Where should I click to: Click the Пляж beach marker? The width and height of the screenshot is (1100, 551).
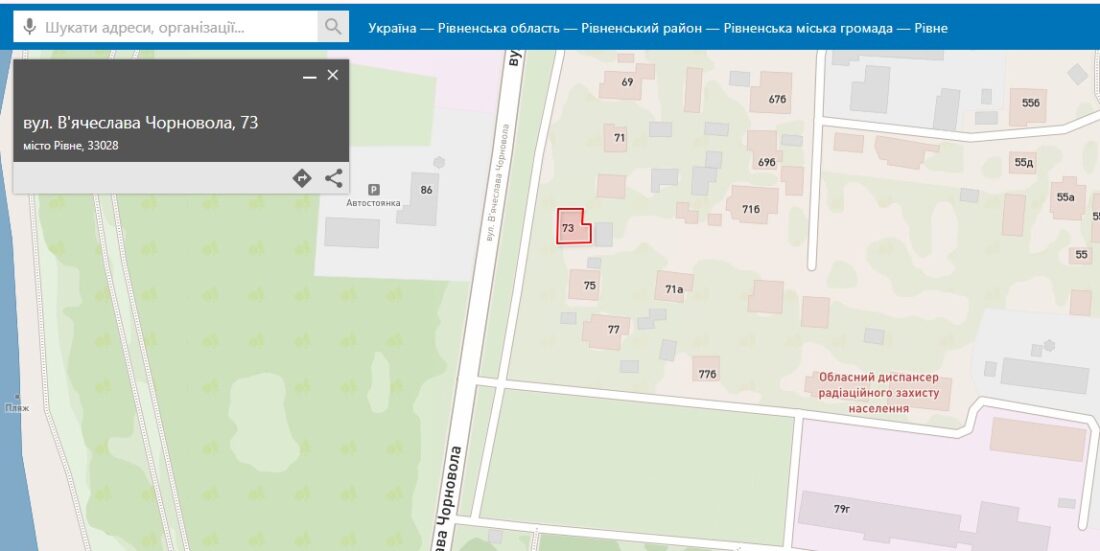[x=16, y=407]
